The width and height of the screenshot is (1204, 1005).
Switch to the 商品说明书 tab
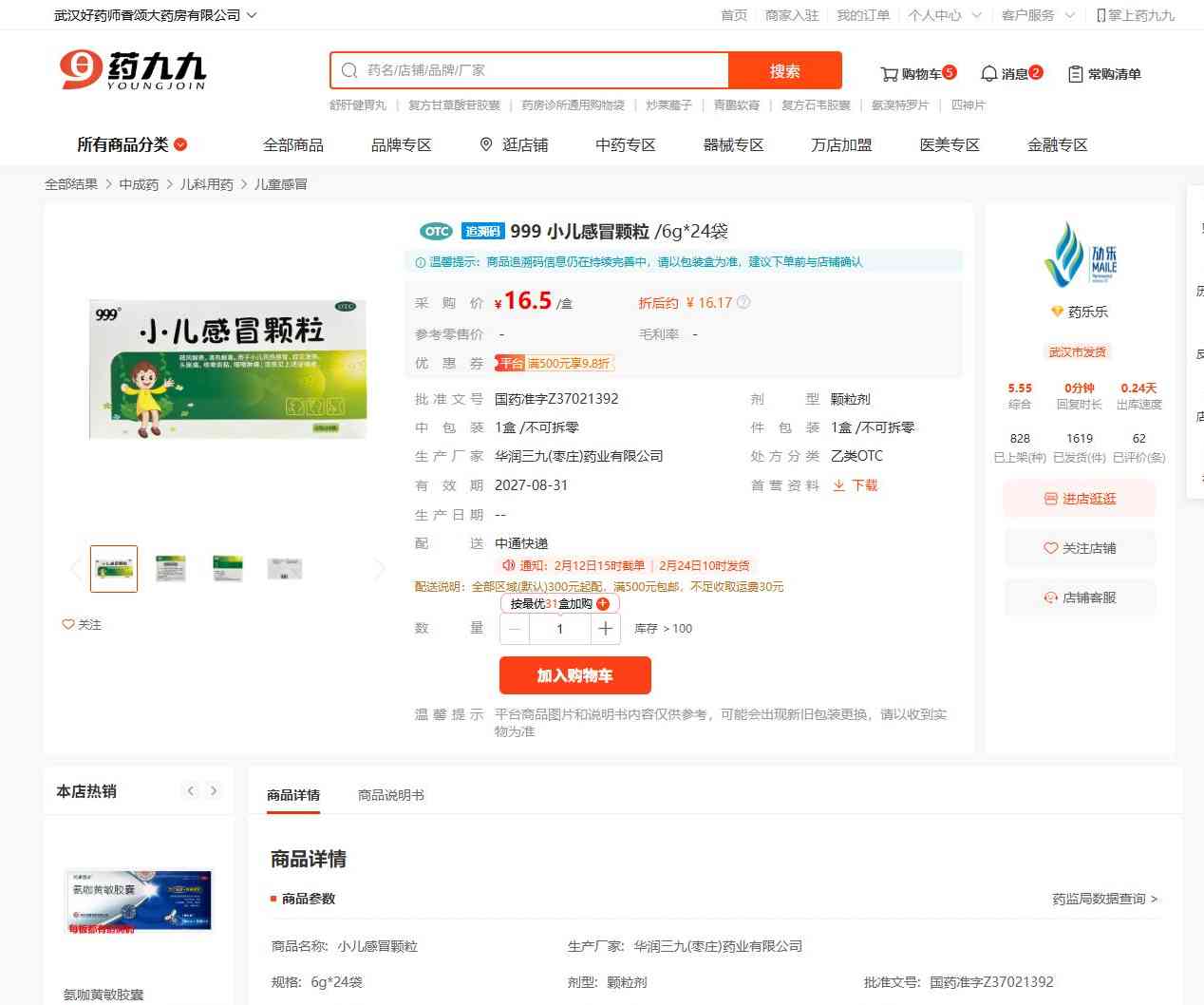click(390, 795)
